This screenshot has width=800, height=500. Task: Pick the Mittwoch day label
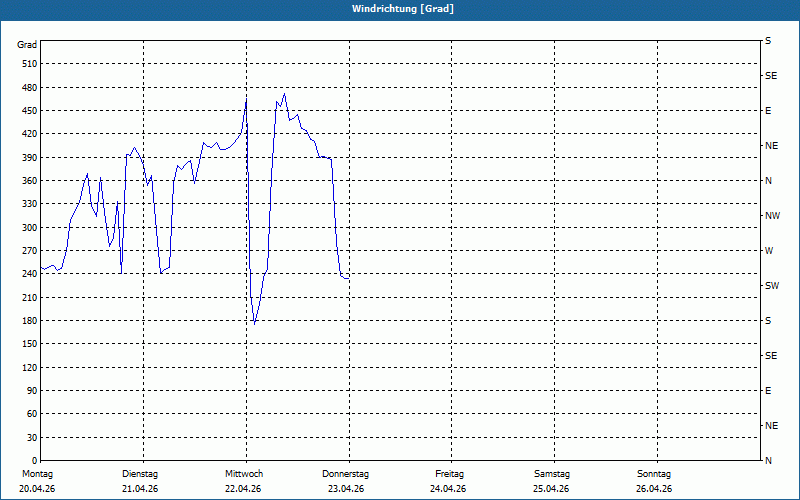244,474
